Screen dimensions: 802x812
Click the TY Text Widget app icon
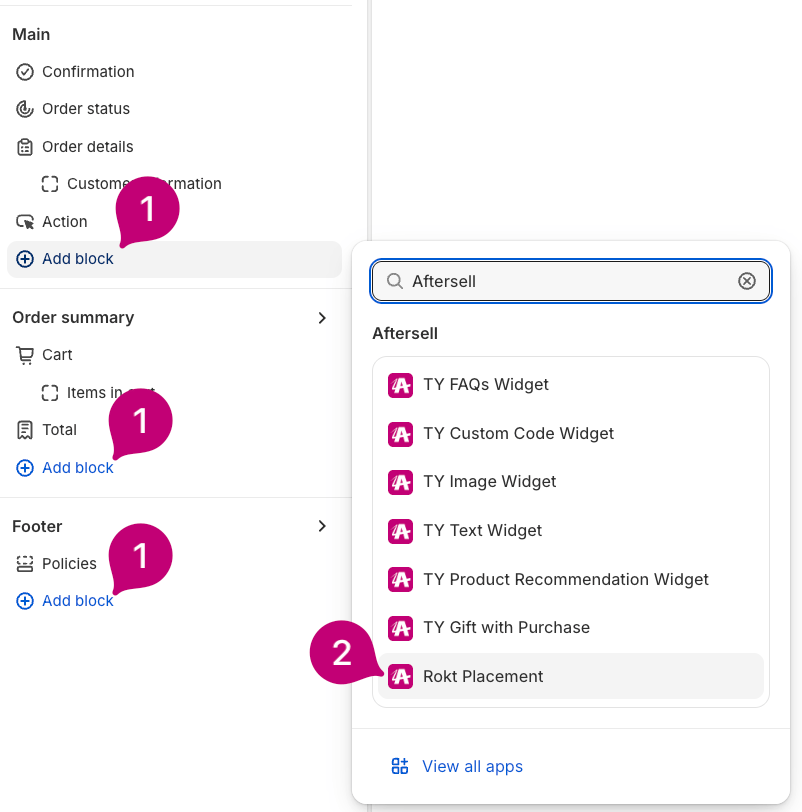click(400, 531)
